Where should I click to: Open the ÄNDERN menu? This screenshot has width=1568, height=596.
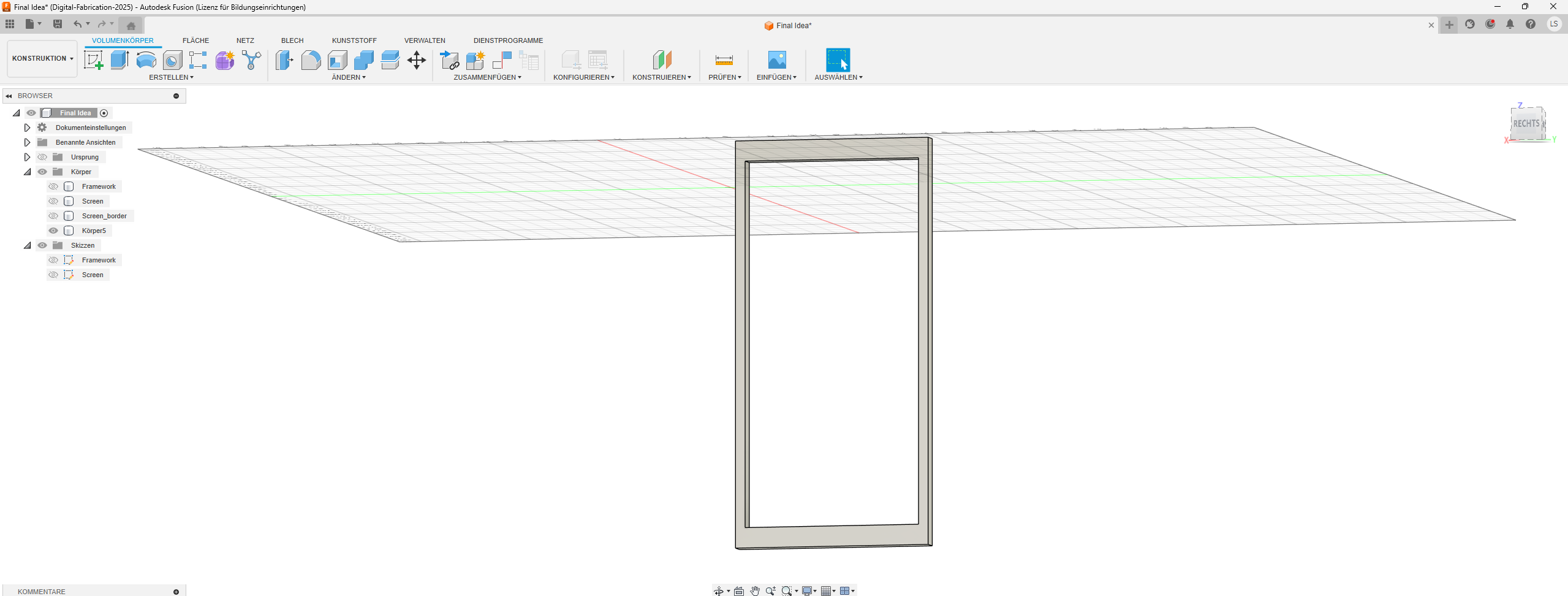coord(348,77)
